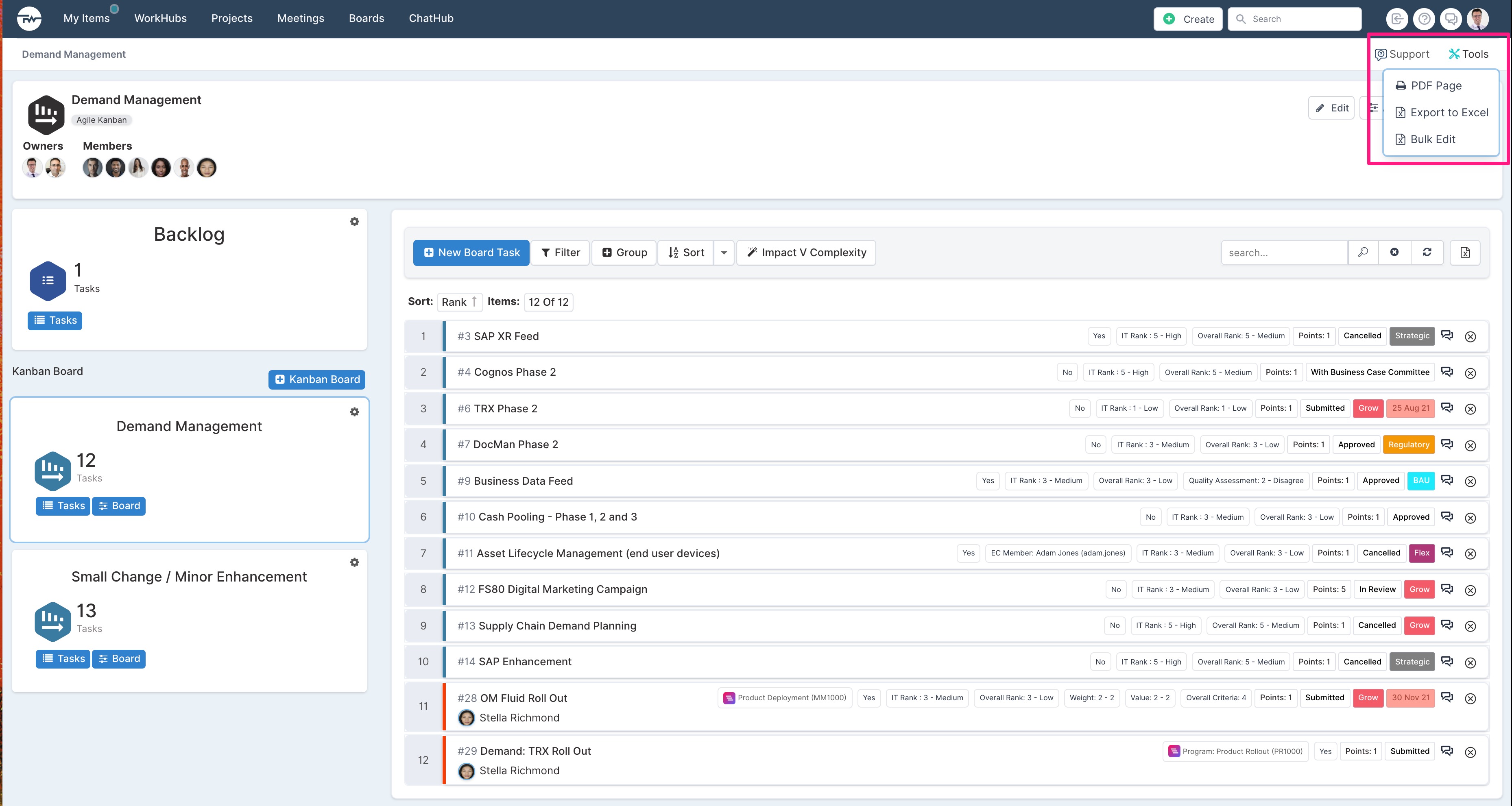1512x806 pixels.
Task: Open comments for #3 SAP XR Feed
Action: 1447,335
